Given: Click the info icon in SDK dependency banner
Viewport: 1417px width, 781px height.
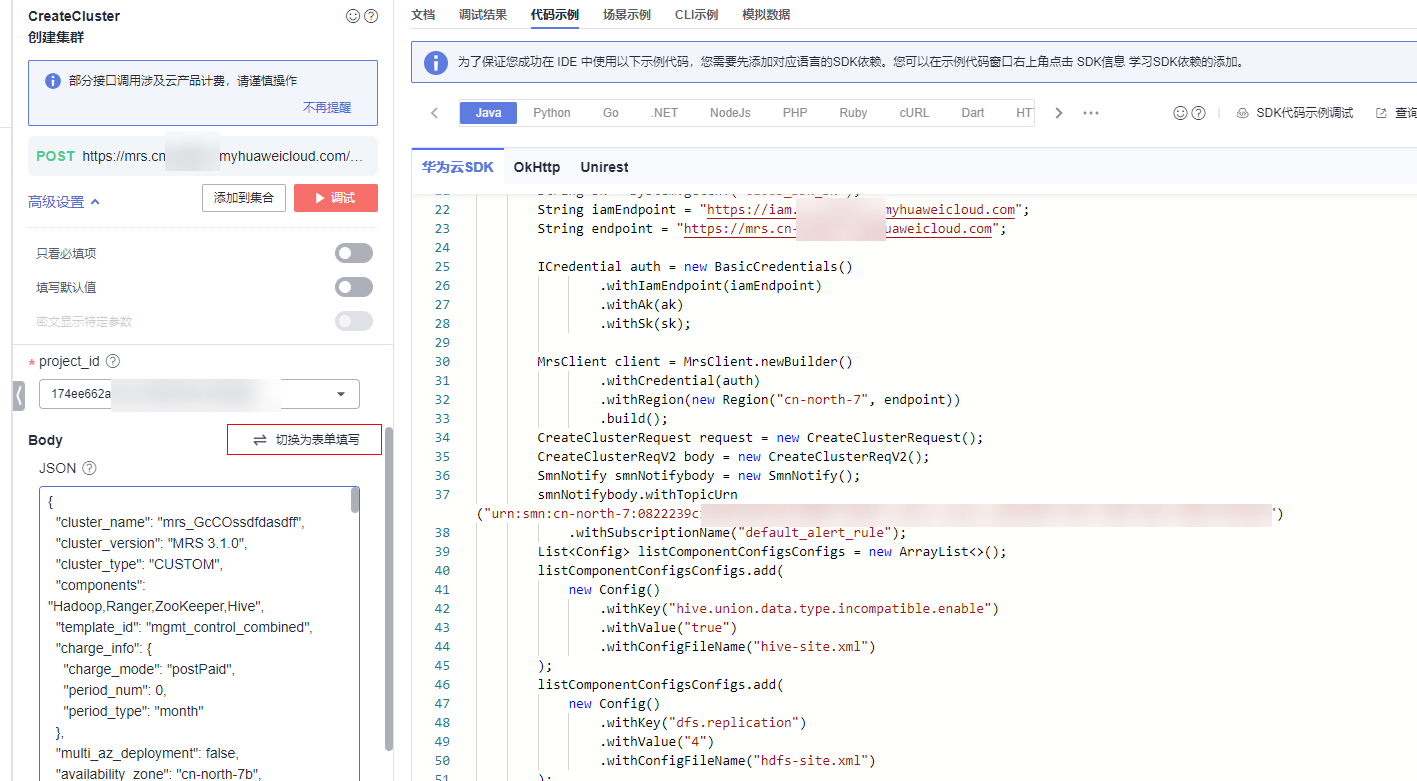Looking at the screenshot, I should coord(436,62).
